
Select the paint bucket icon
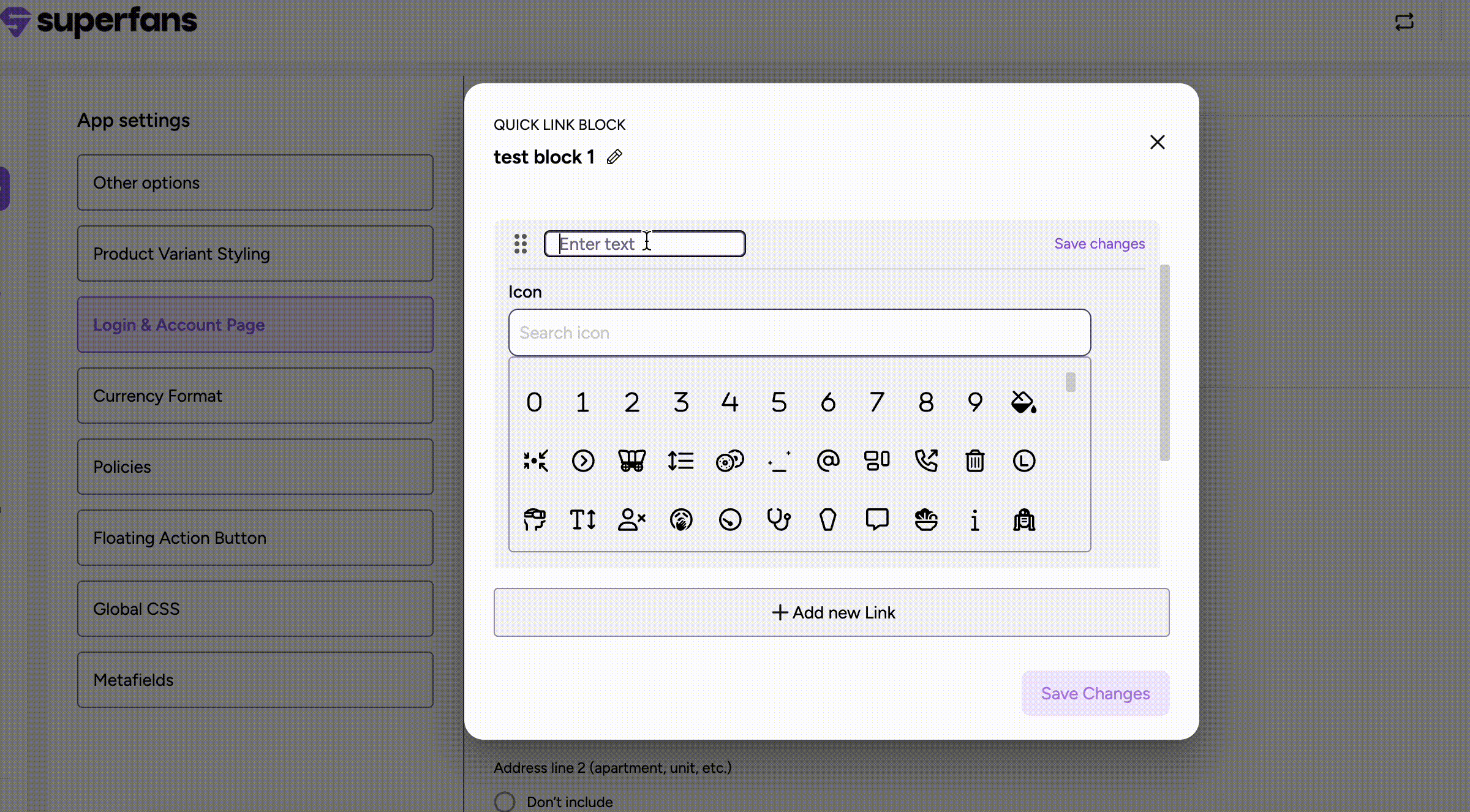pyautogui.click(x=1023, y=402)
